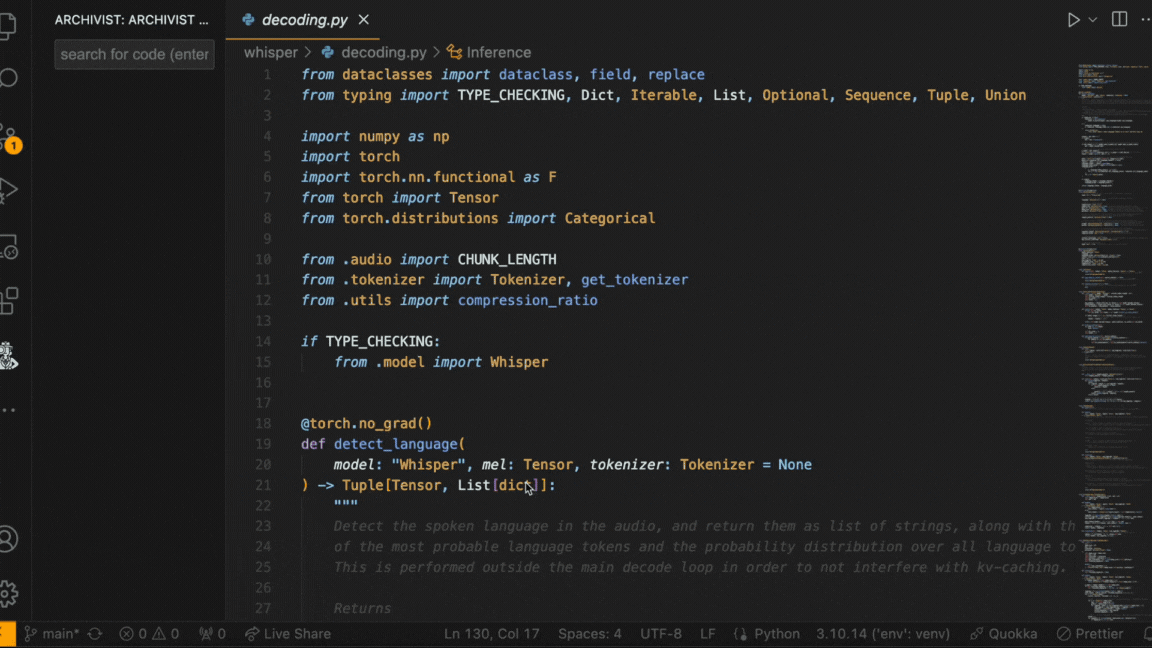Image resolution: width=1152 pixels, height=648 pixels.
Task: Change file encoding UTF-8
Action: (x=660, y=633)
